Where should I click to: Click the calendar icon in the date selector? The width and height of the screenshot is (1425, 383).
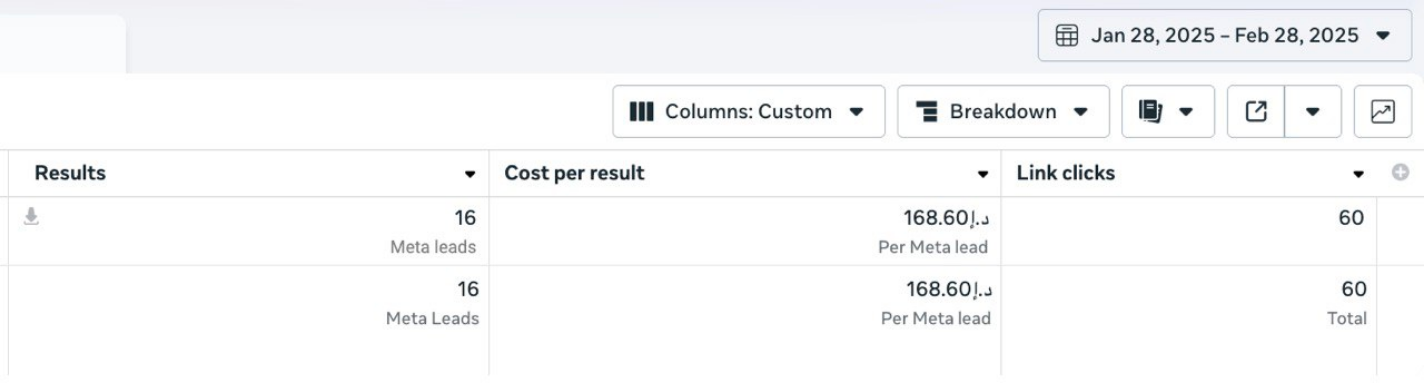(x=1067, y=36)
